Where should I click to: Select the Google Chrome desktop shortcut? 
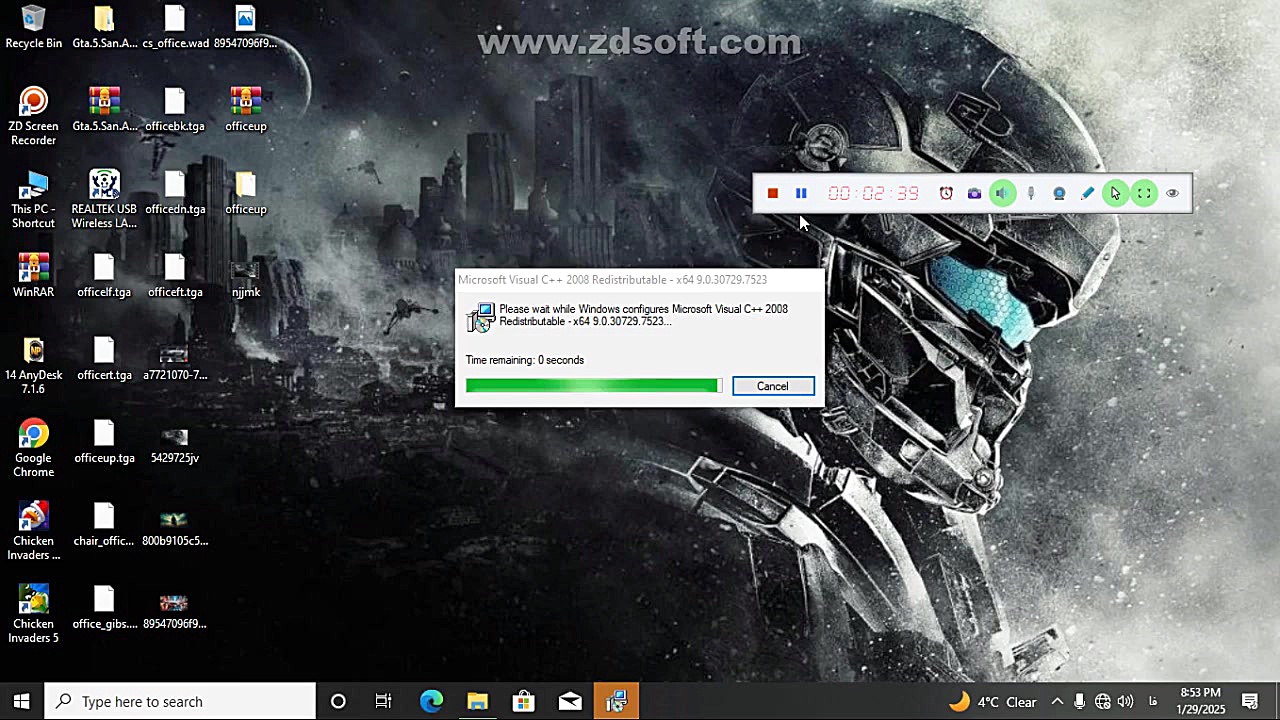point(33,449)
